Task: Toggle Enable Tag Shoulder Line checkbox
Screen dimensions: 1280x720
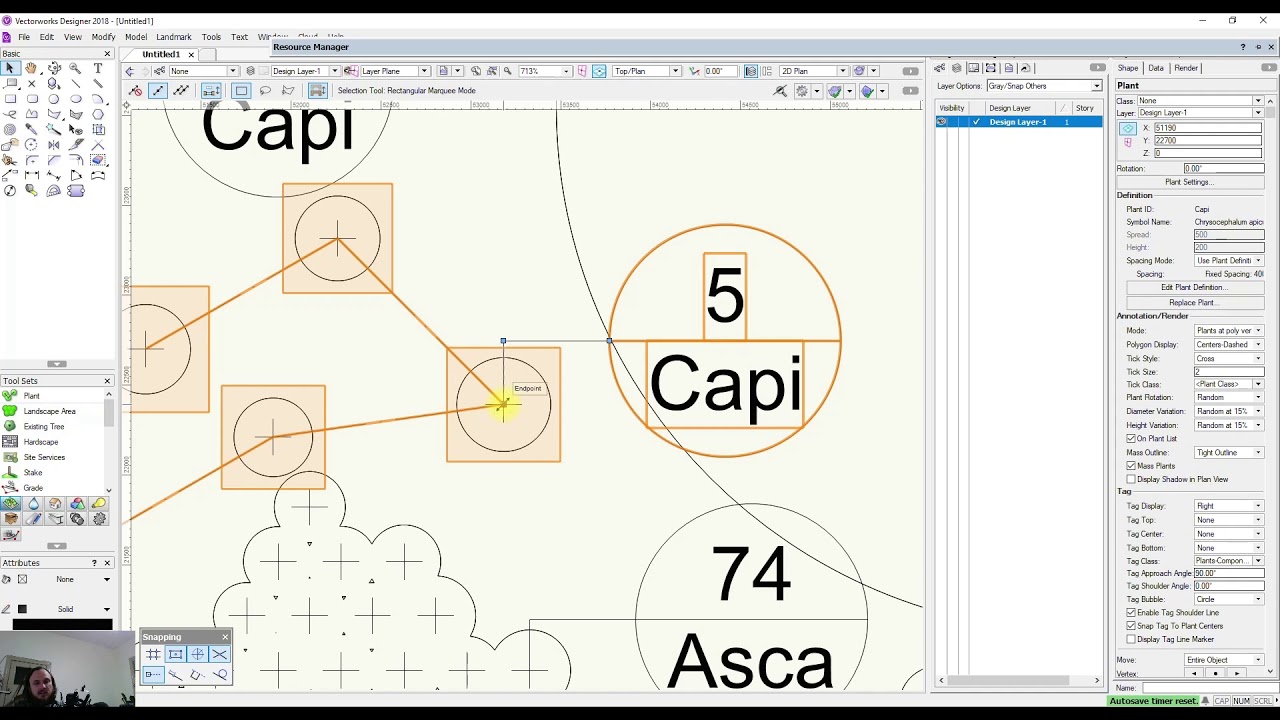Action: click(1131, 612)
